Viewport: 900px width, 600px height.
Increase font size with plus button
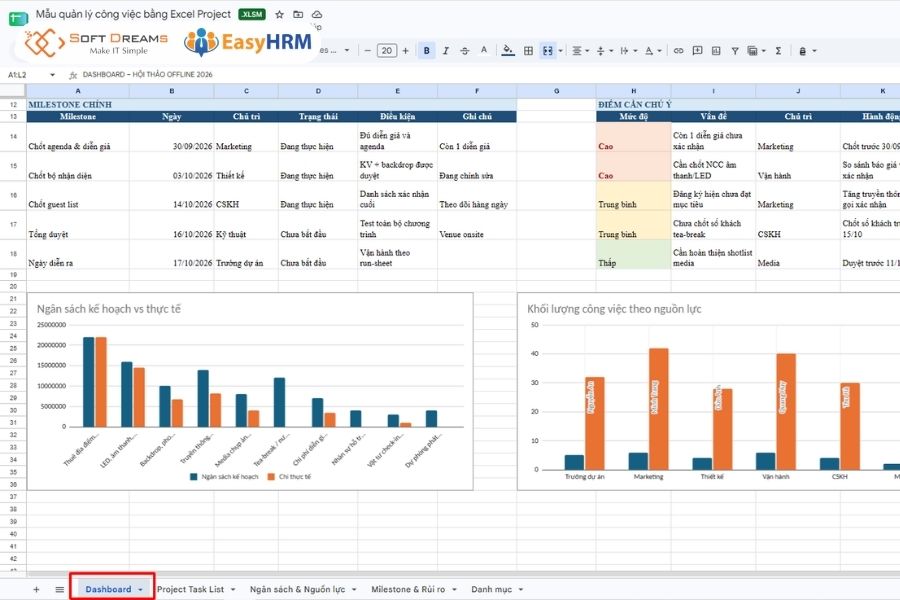tap(405, 51)
